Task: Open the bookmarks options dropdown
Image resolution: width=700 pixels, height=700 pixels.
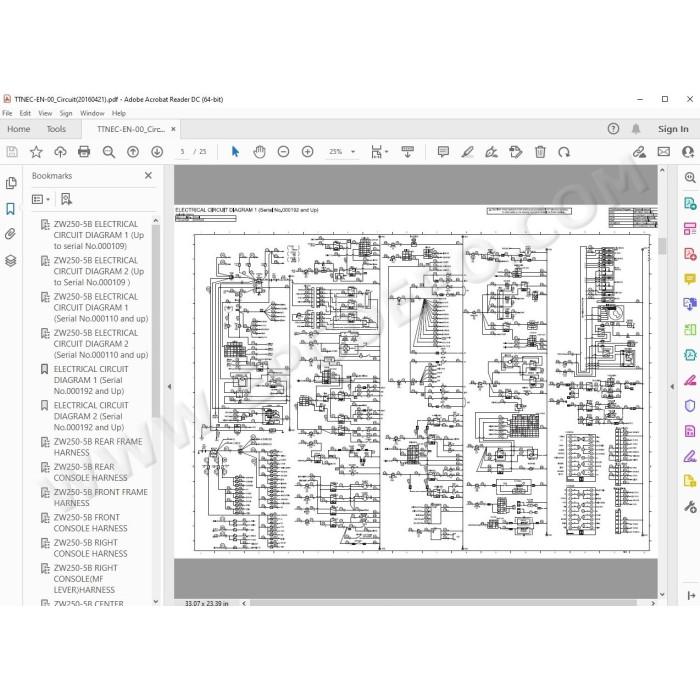Action: click(41, 199)
